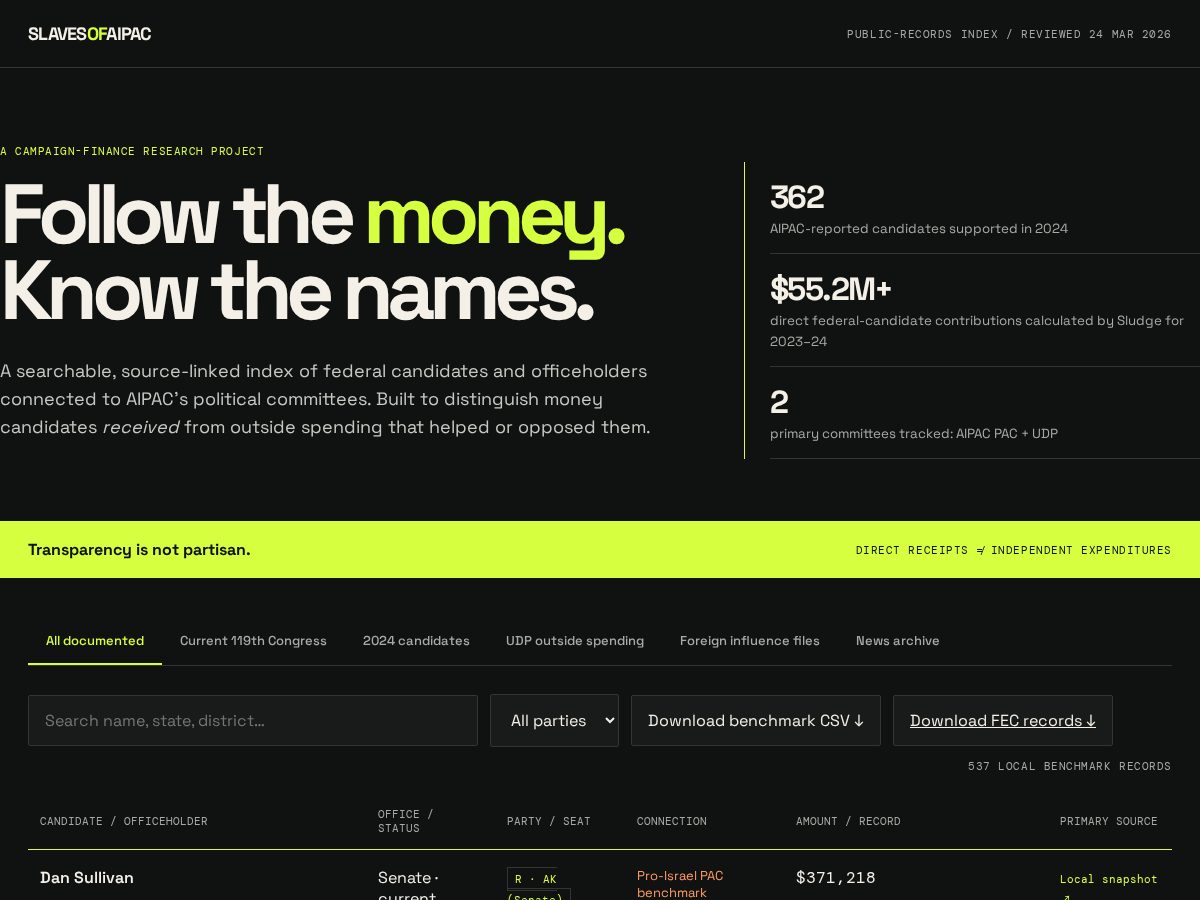Switch to Current 119th Congress tab
1200x900 pixels.
click(253, 641)
